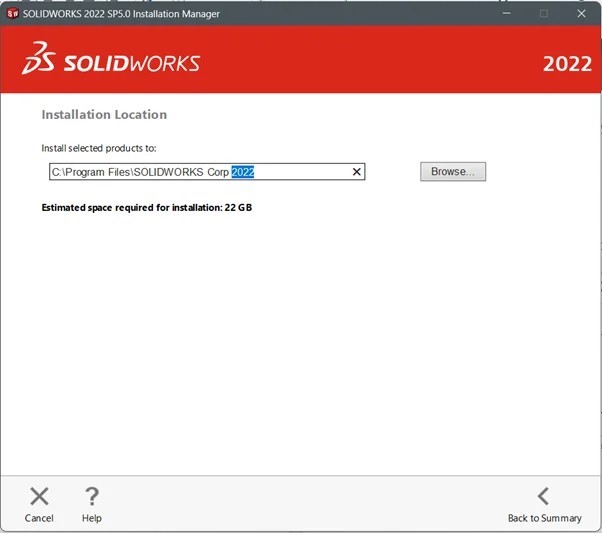Click the SOLIDWORKS logo in banner

(111, 58)
